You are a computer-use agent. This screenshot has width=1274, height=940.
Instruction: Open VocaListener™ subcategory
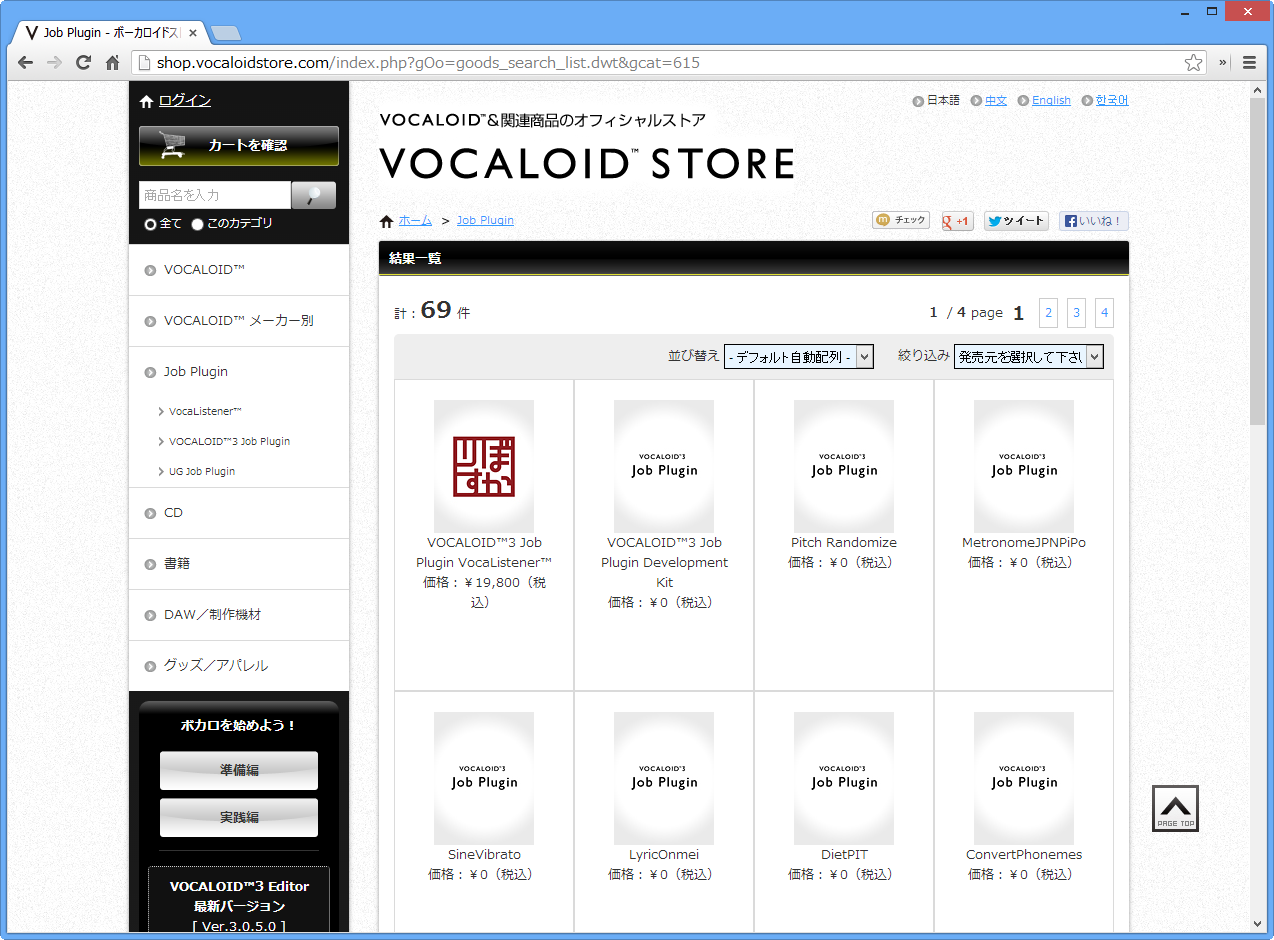click(205, 411)
